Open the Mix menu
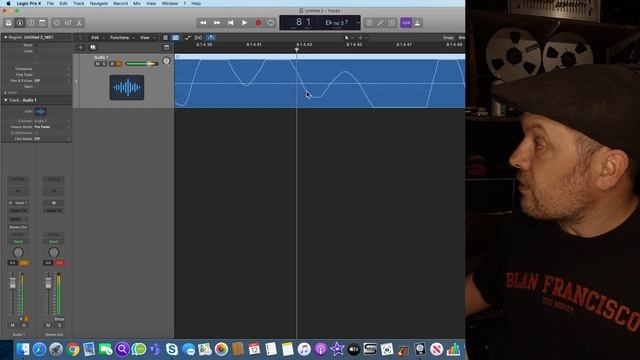 coord(137,3)
